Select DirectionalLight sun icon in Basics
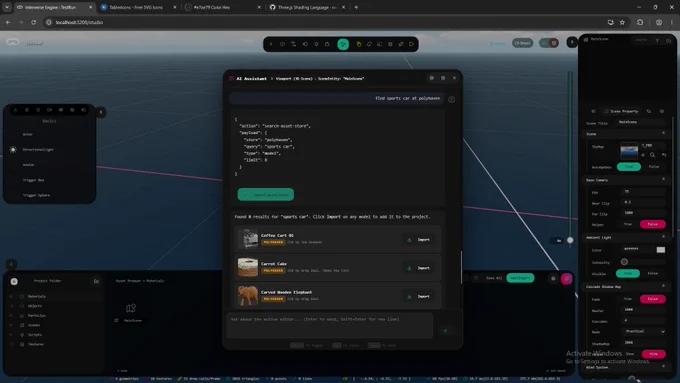The width and height of the screenshot is (680, 383). (13, 150)
